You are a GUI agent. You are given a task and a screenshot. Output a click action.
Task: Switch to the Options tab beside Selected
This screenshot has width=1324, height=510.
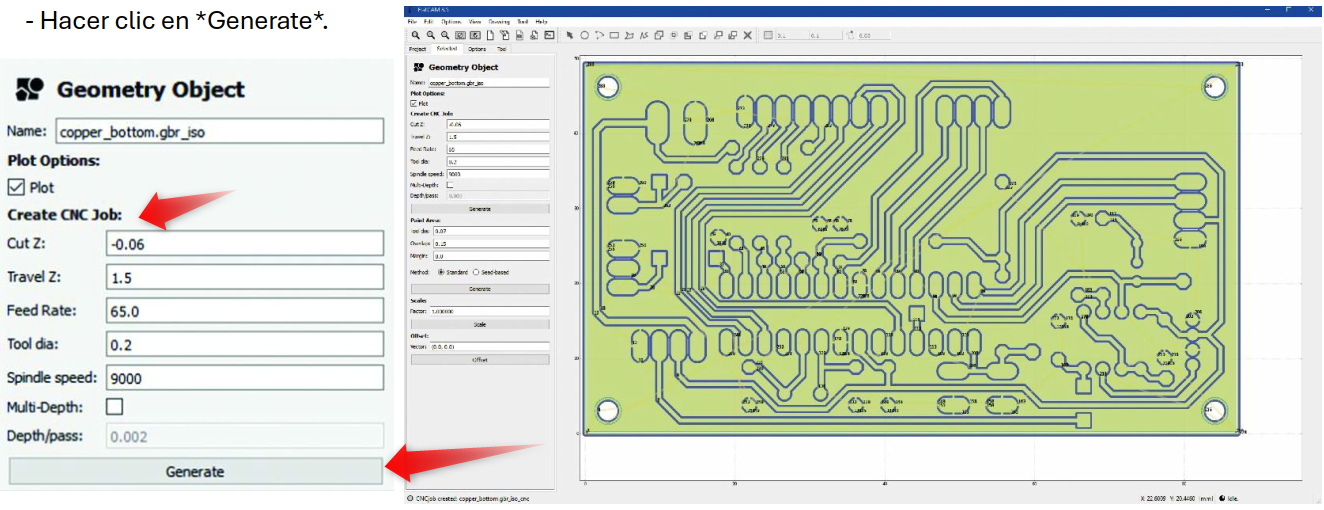(477, 48)
